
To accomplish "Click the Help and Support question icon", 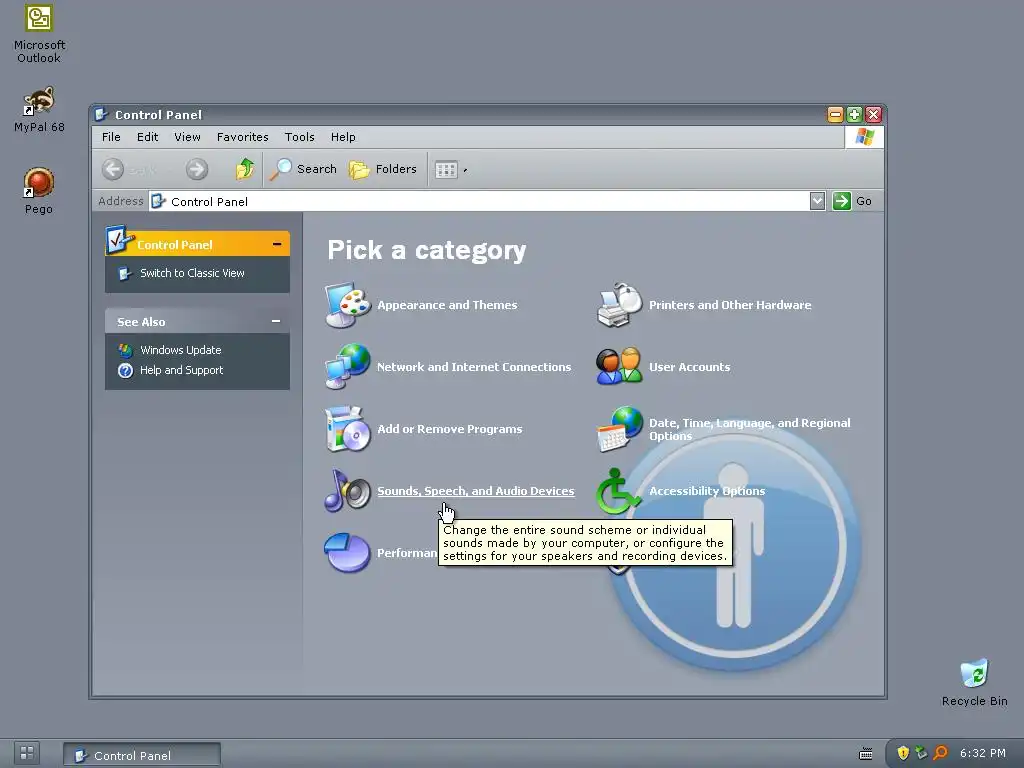I will point(125,370).
